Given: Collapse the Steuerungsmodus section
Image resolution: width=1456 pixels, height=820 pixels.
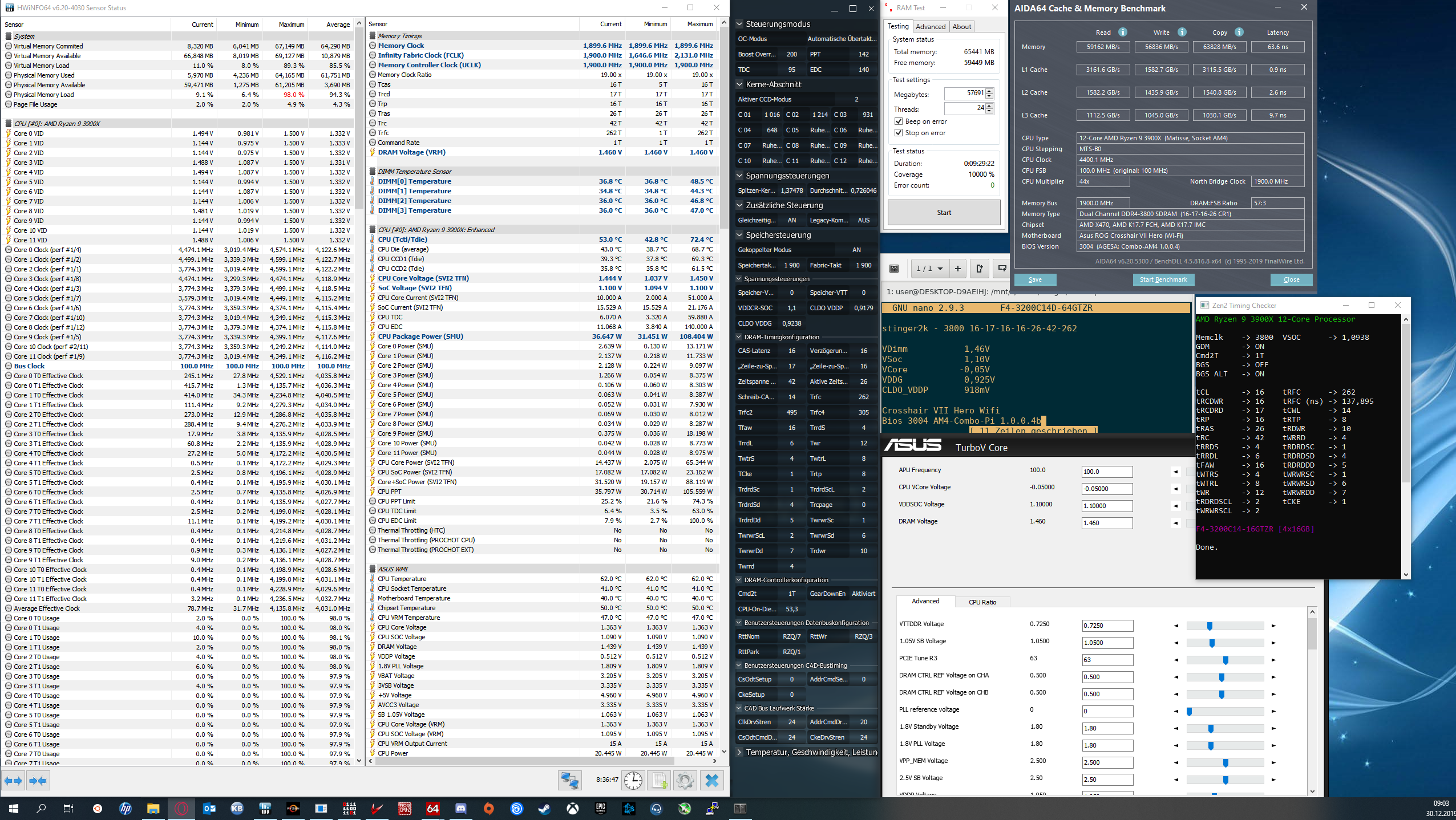Looking at the screenshot, I should [739, 24].
